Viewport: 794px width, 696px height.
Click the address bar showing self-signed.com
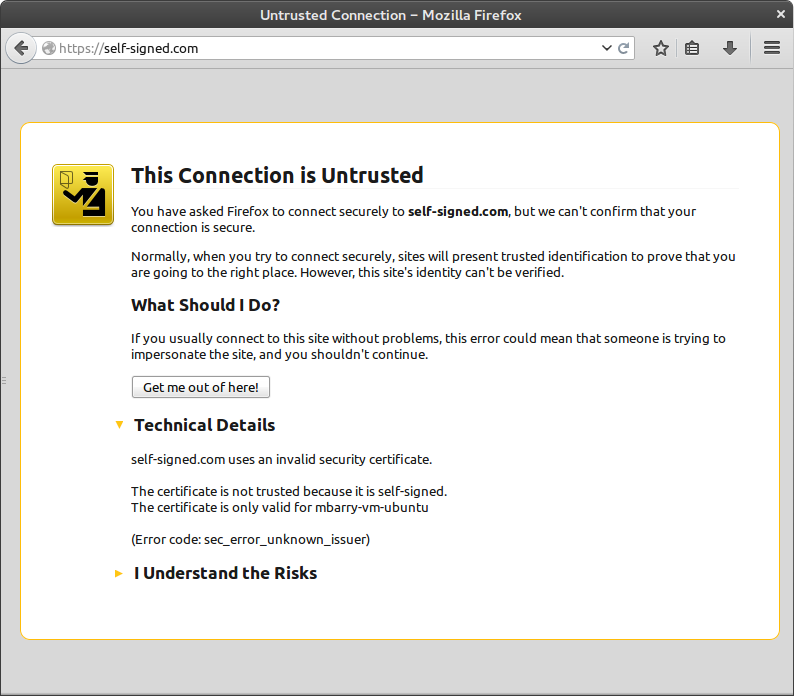point(334,48)
